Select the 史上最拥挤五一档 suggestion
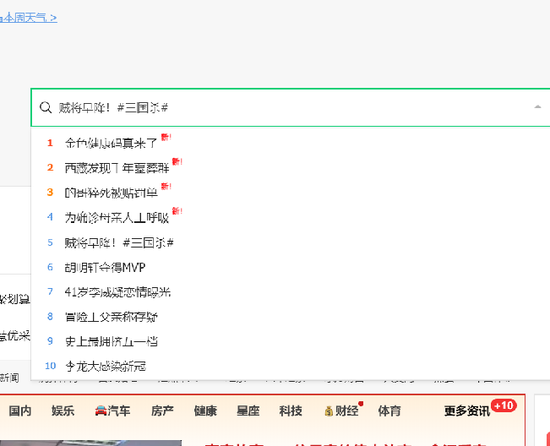Image resolution: width=550 pixels, height=446 pixels. click(111, 342)
